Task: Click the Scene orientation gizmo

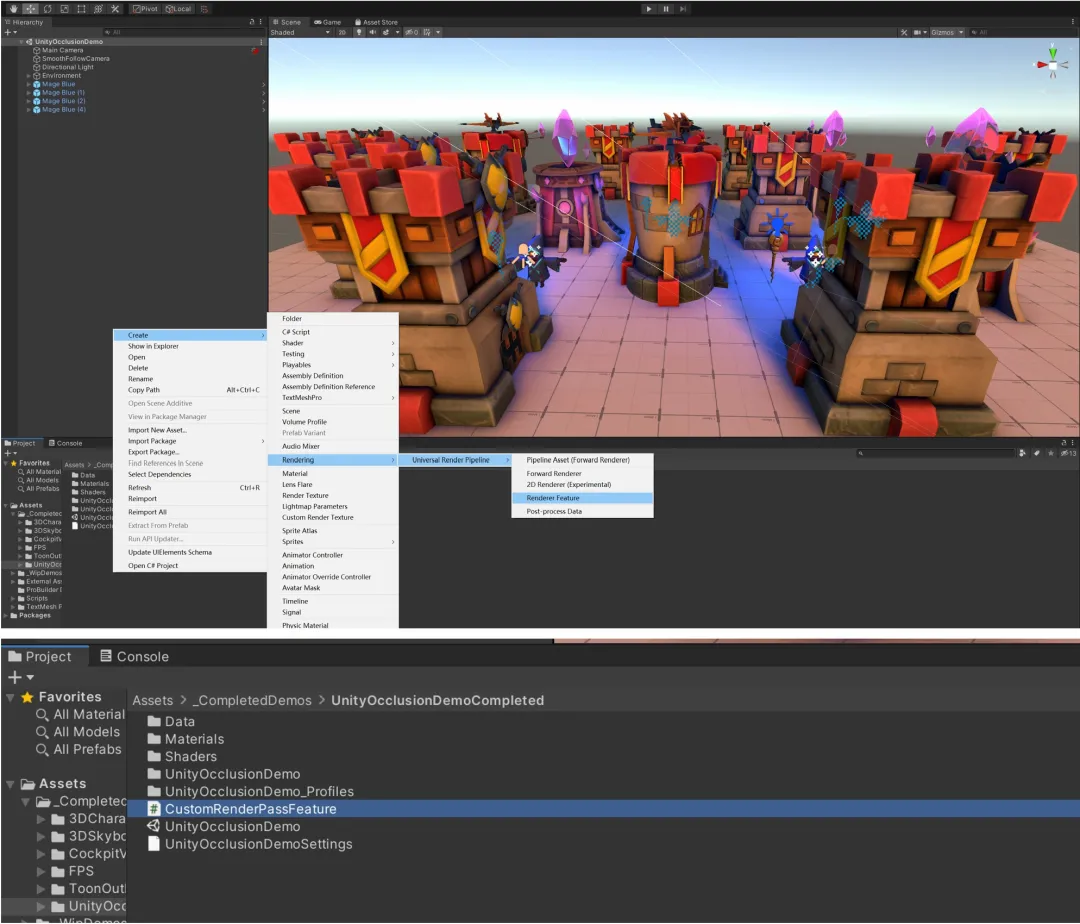Action: click(x=1052, y=65)
